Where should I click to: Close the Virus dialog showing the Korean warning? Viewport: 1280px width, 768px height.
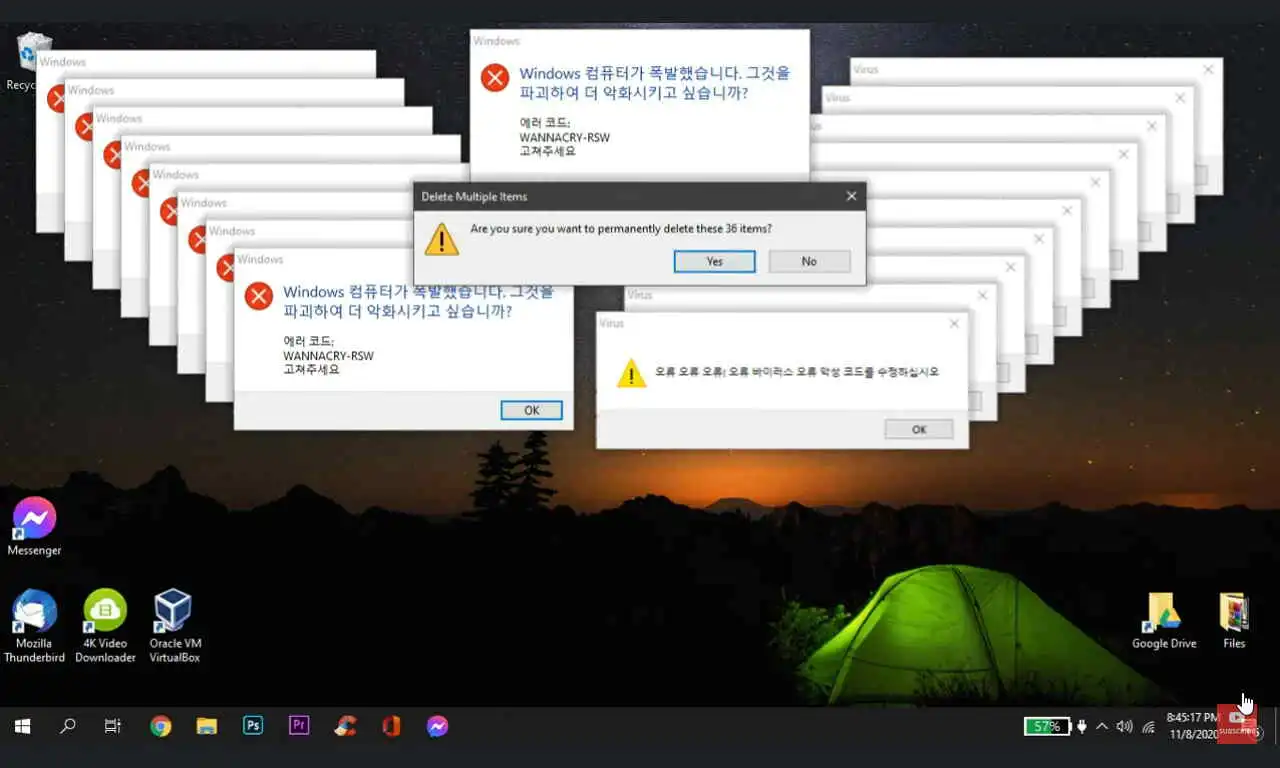point(954,324)
